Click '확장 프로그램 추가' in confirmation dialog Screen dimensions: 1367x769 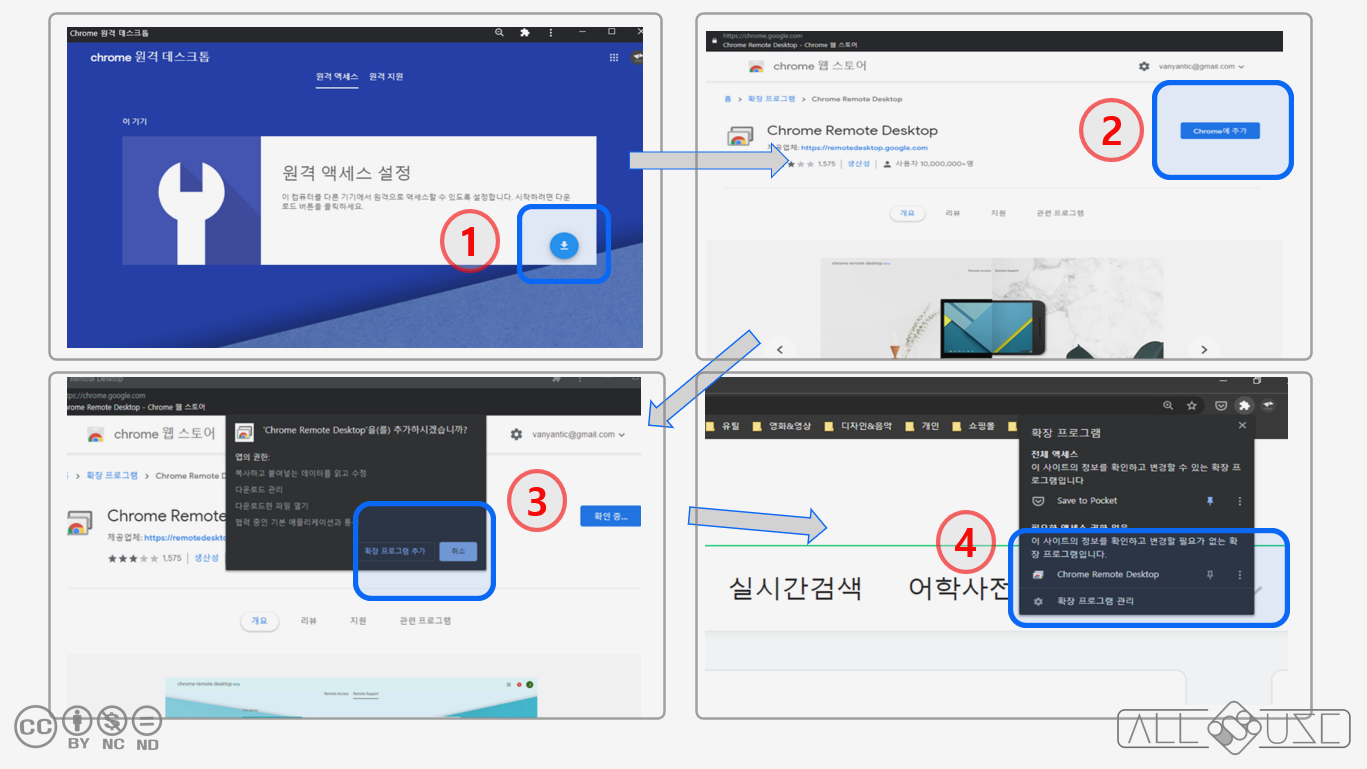(x=396, y=551)
